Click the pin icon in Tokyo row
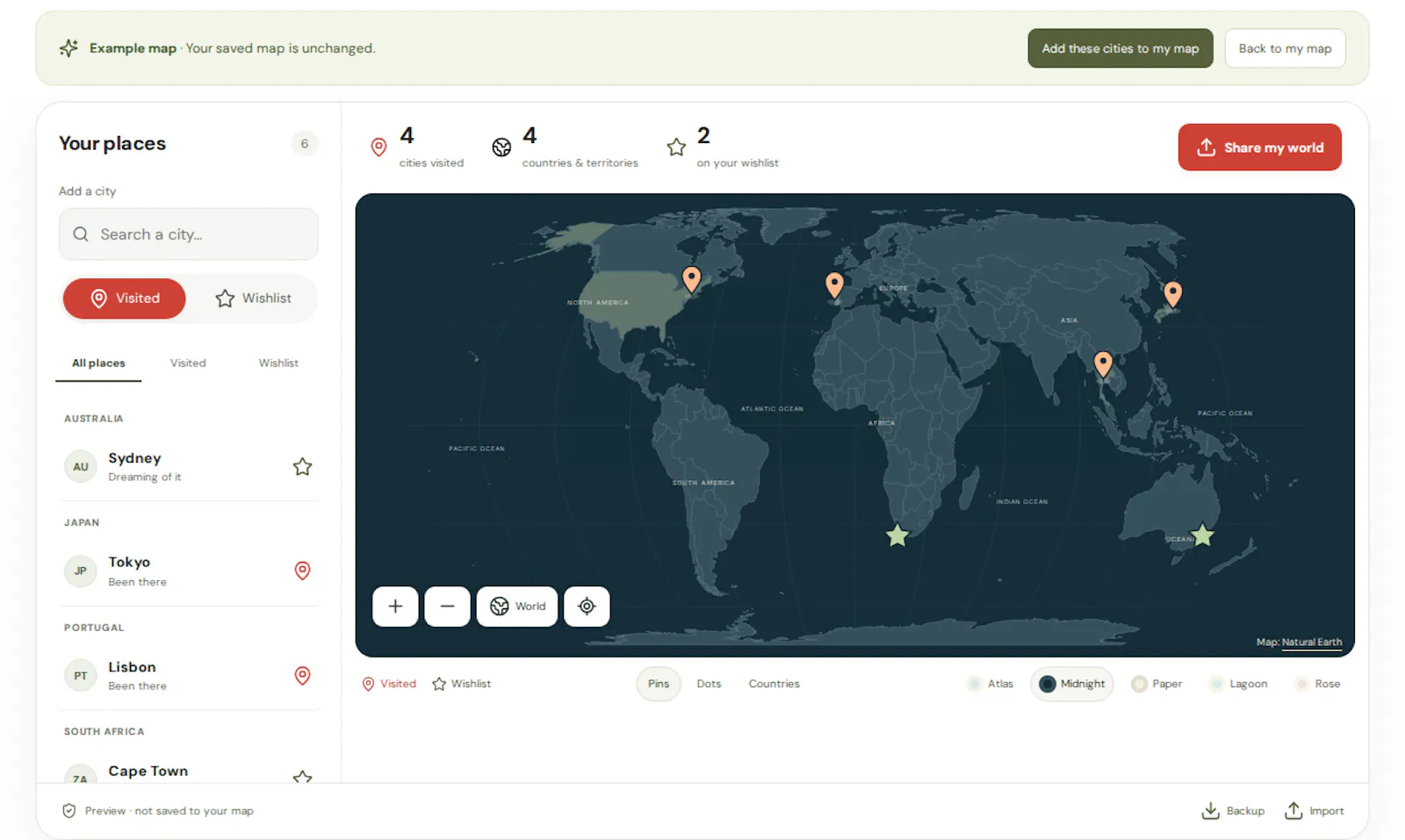1405x840 pixels. tap(302, 571)
